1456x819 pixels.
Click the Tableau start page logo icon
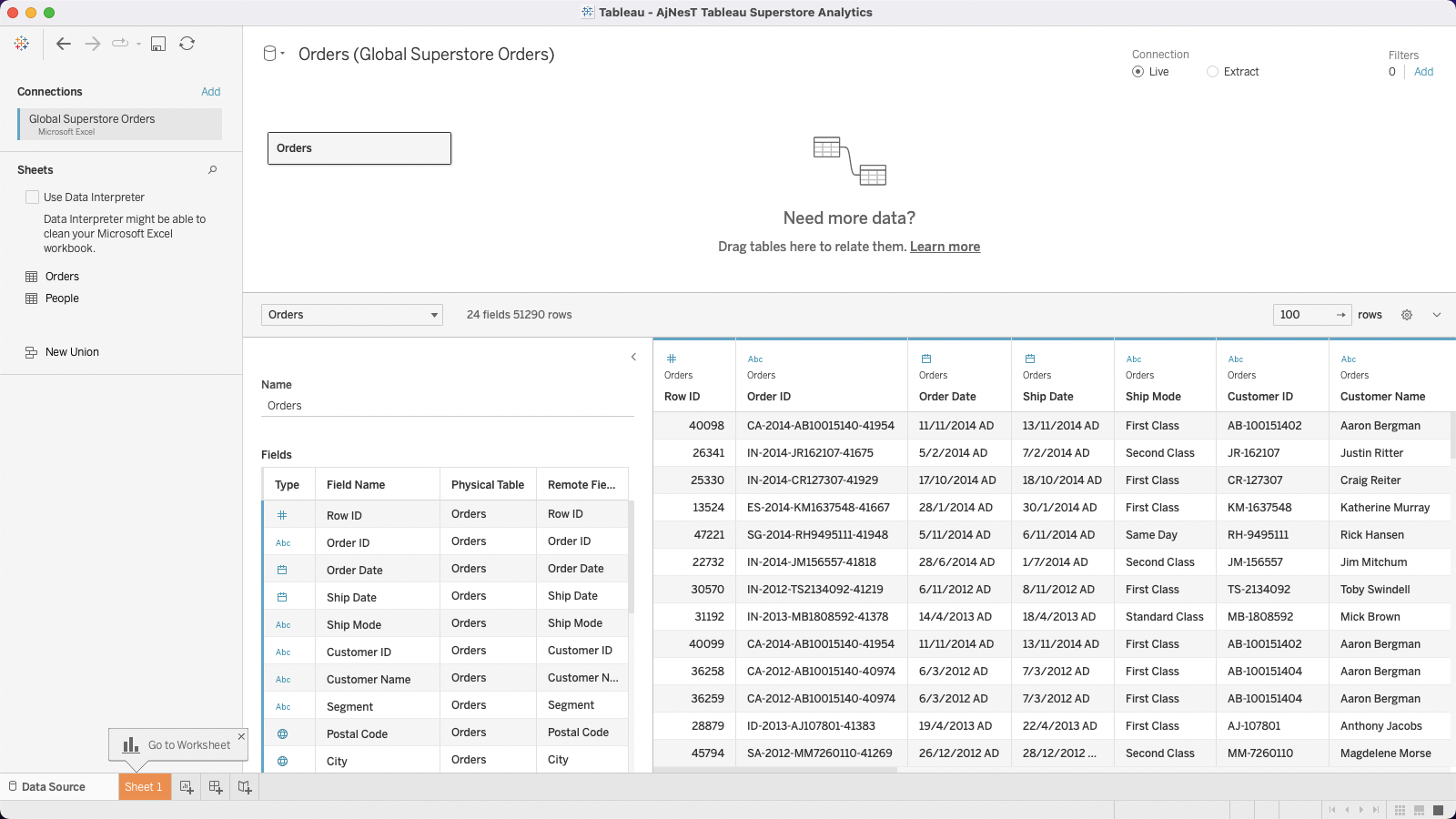coord(22,44)
